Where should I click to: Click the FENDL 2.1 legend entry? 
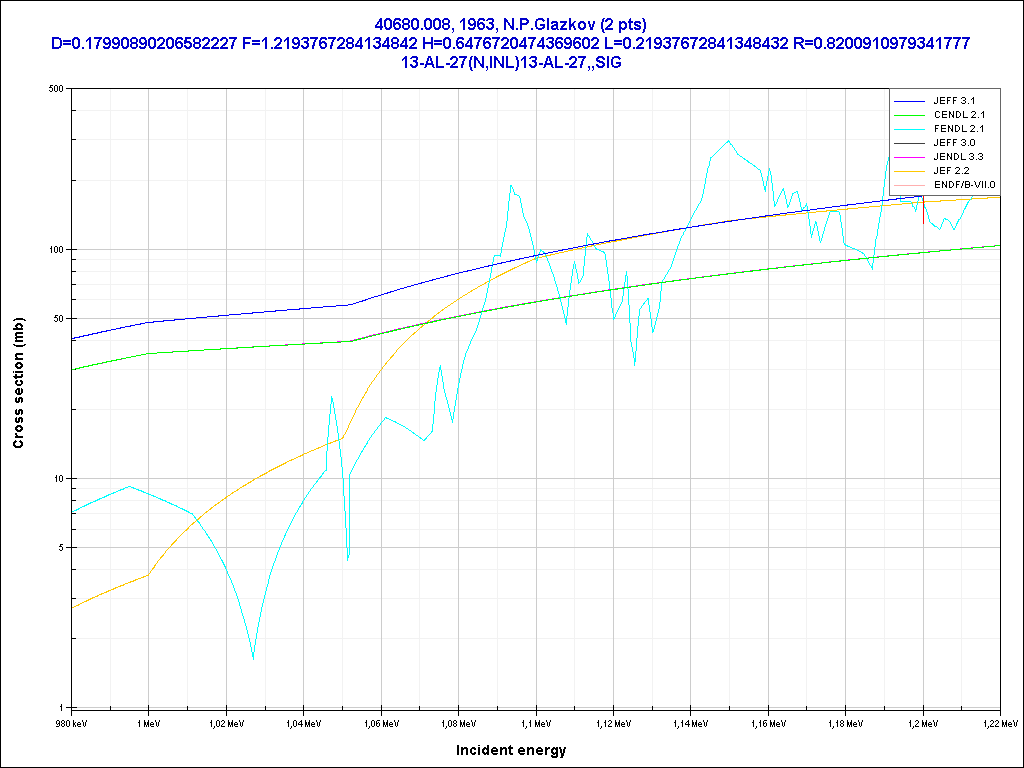tap(958, 129)
